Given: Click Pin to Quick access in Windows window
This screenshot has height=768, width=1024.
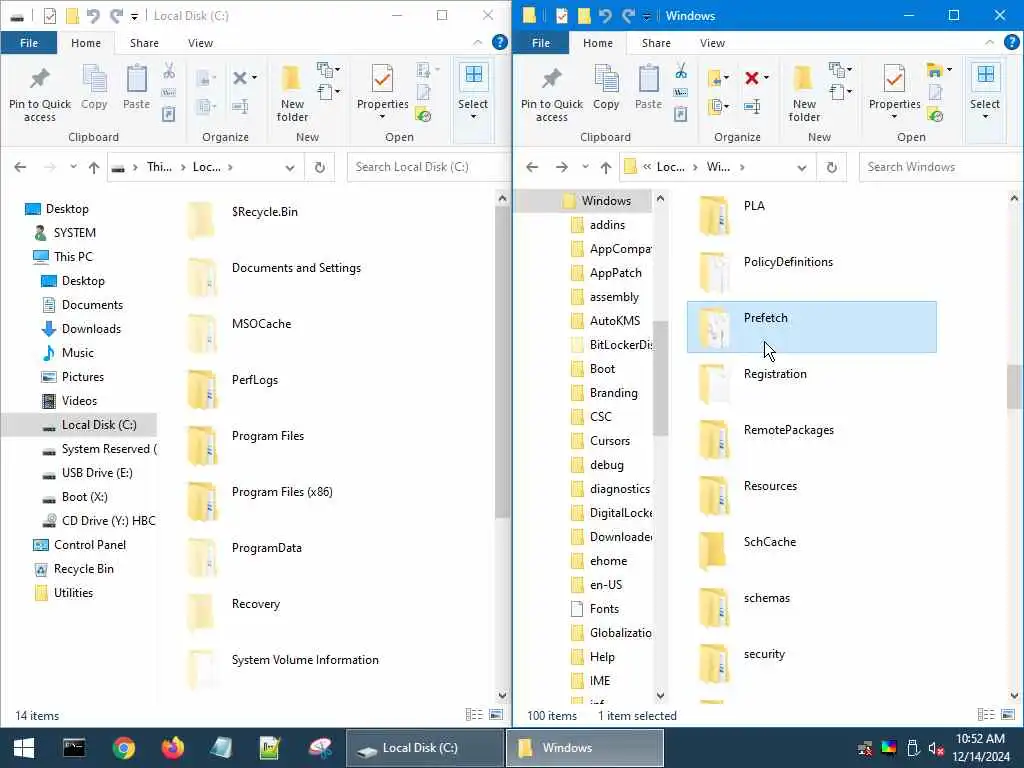Looking at the screenshot, I should (551, 93).
